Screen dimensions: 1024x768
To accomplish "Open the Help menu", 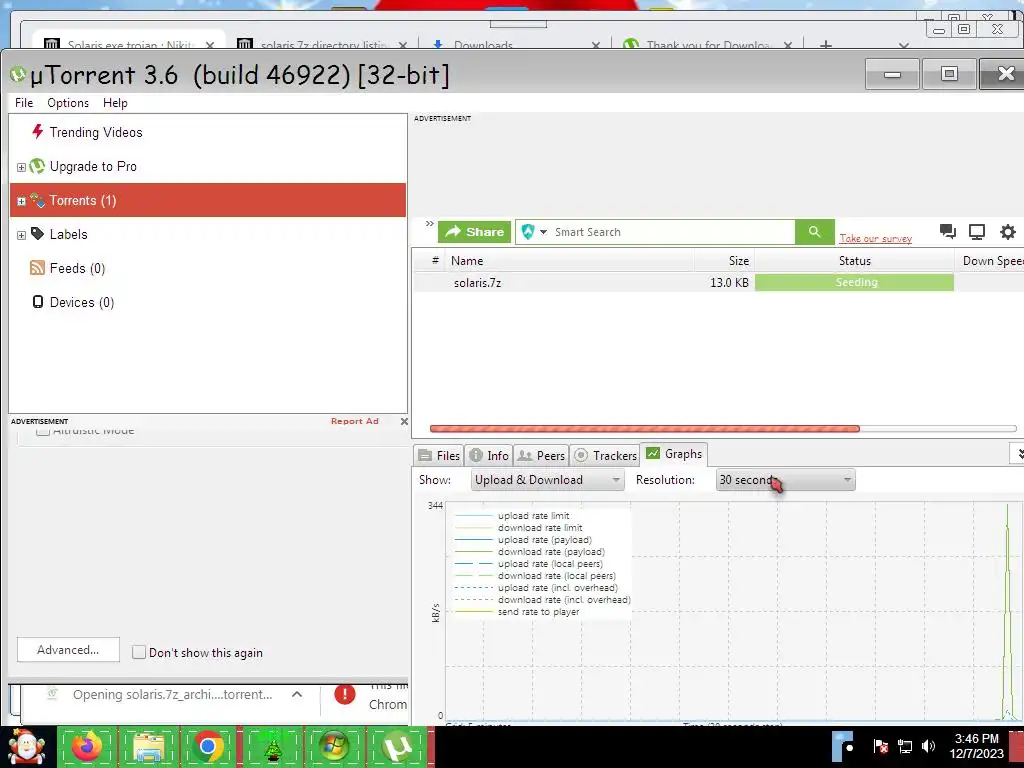I will pos(115,103).
